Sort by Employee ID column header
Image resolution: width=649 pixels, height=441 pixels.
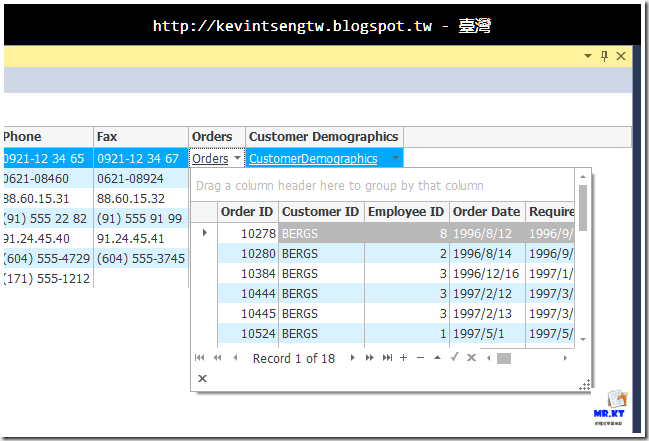pos(407,212)
